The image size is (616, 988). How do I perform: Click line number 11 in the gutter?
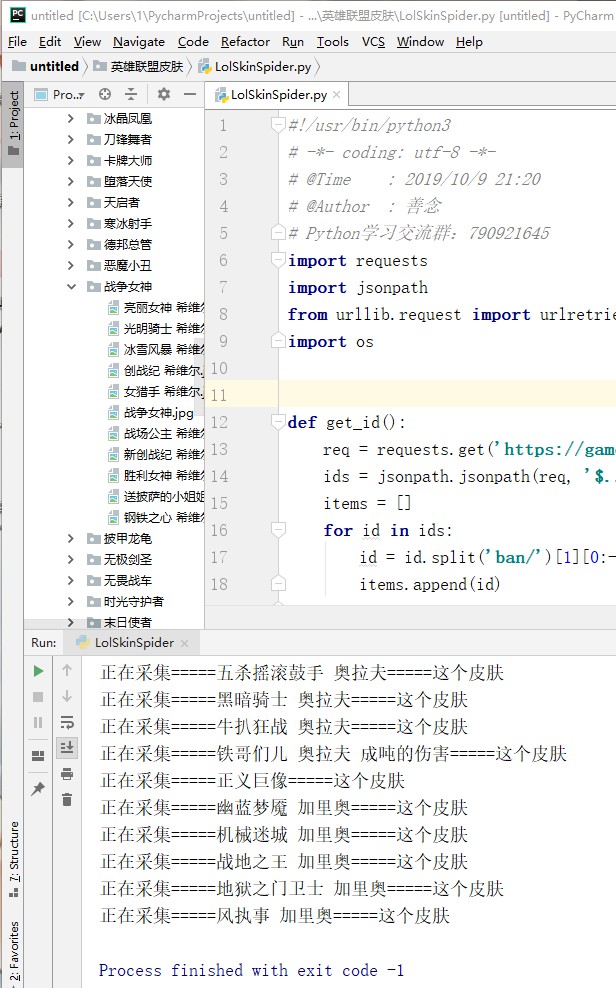tap(219, 395)
